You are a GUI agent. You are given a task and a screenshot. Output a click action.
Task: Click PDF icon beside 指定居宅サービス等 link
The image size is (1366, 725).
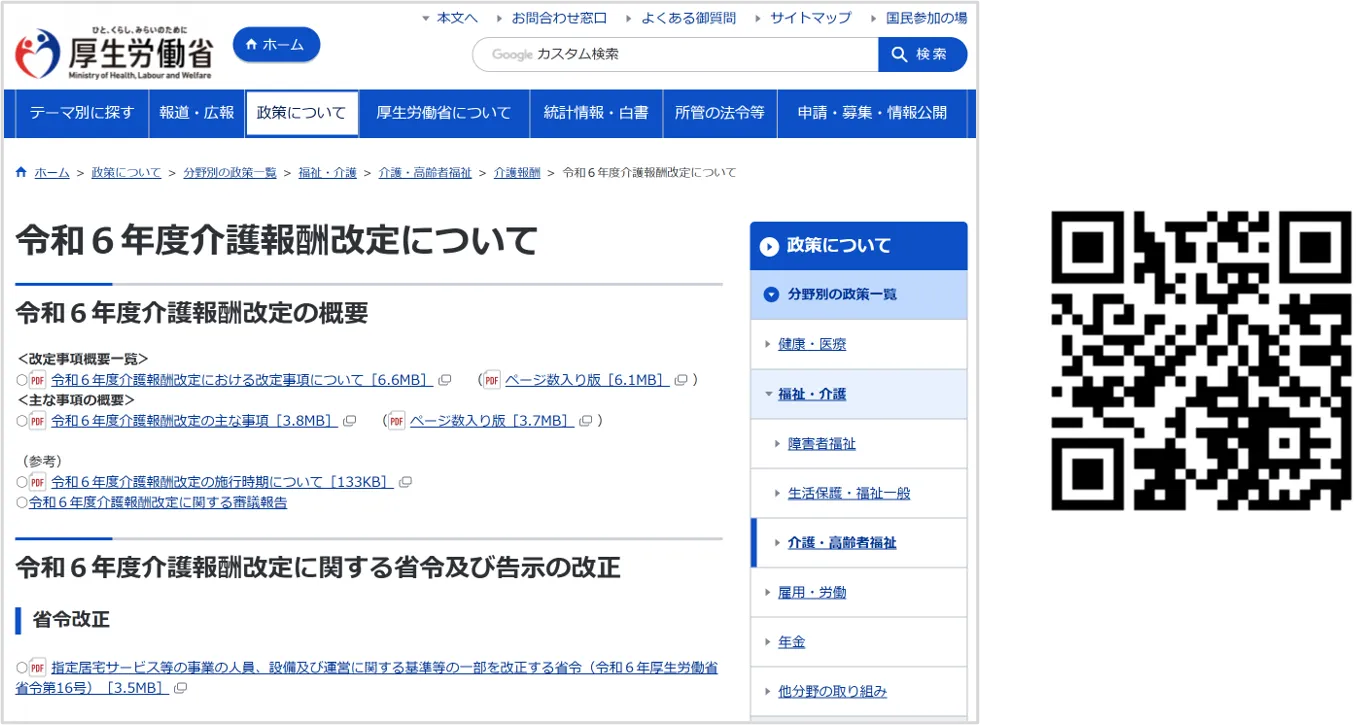tap(38, 668)
